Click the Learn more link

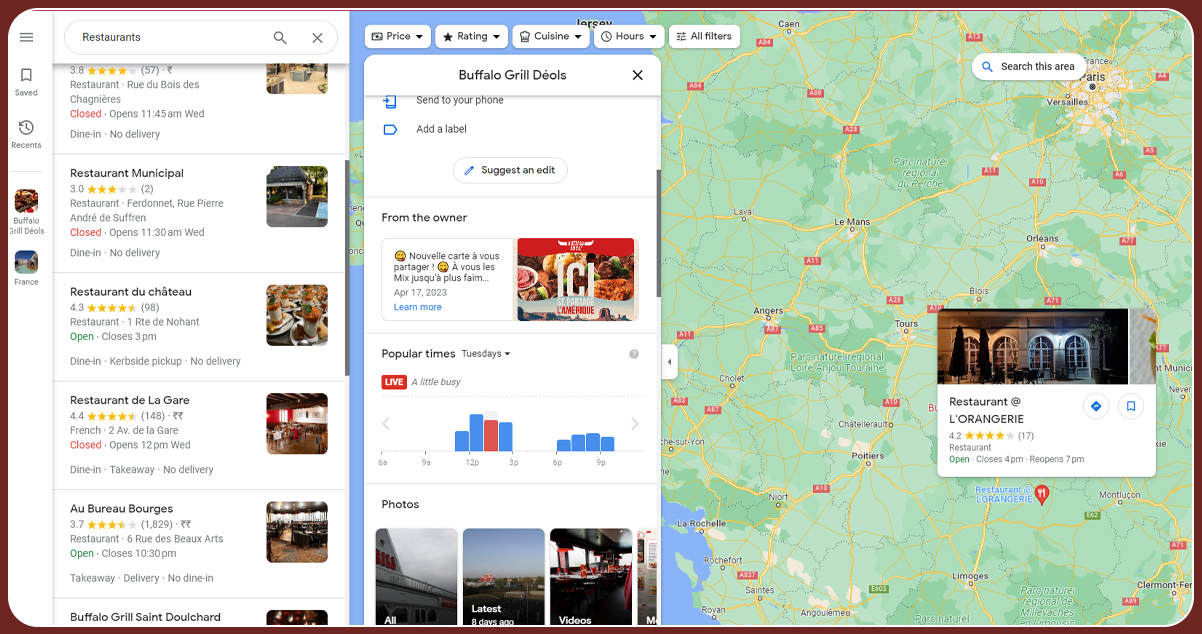417,307
